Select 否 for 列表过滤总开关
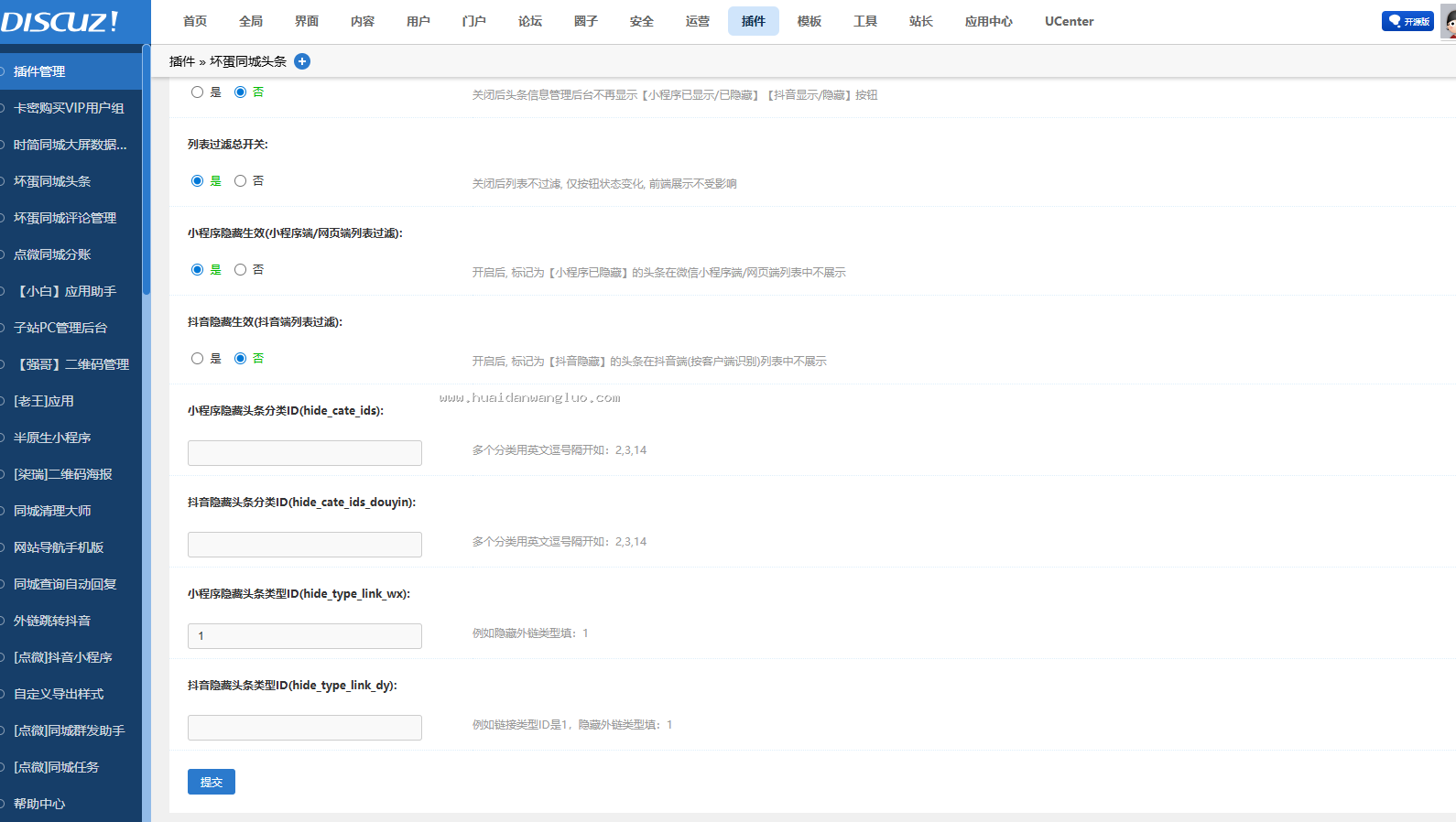Image resolution: width=1456 pixels, height=822 pixels. coord(240,181)
